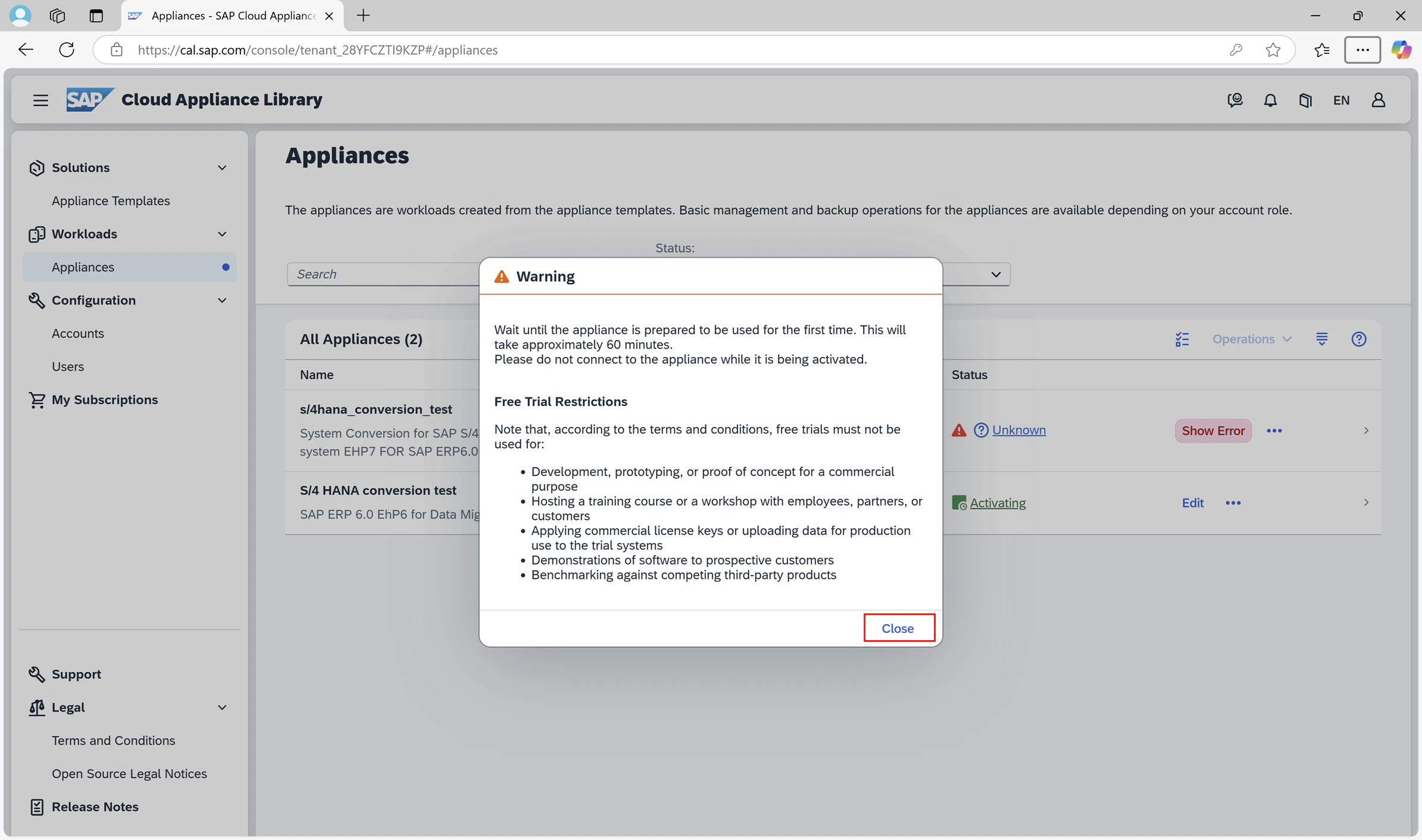This screenshot has width=1422, height=840.
Task: Click the Unknown status link
Action: 1019,430
